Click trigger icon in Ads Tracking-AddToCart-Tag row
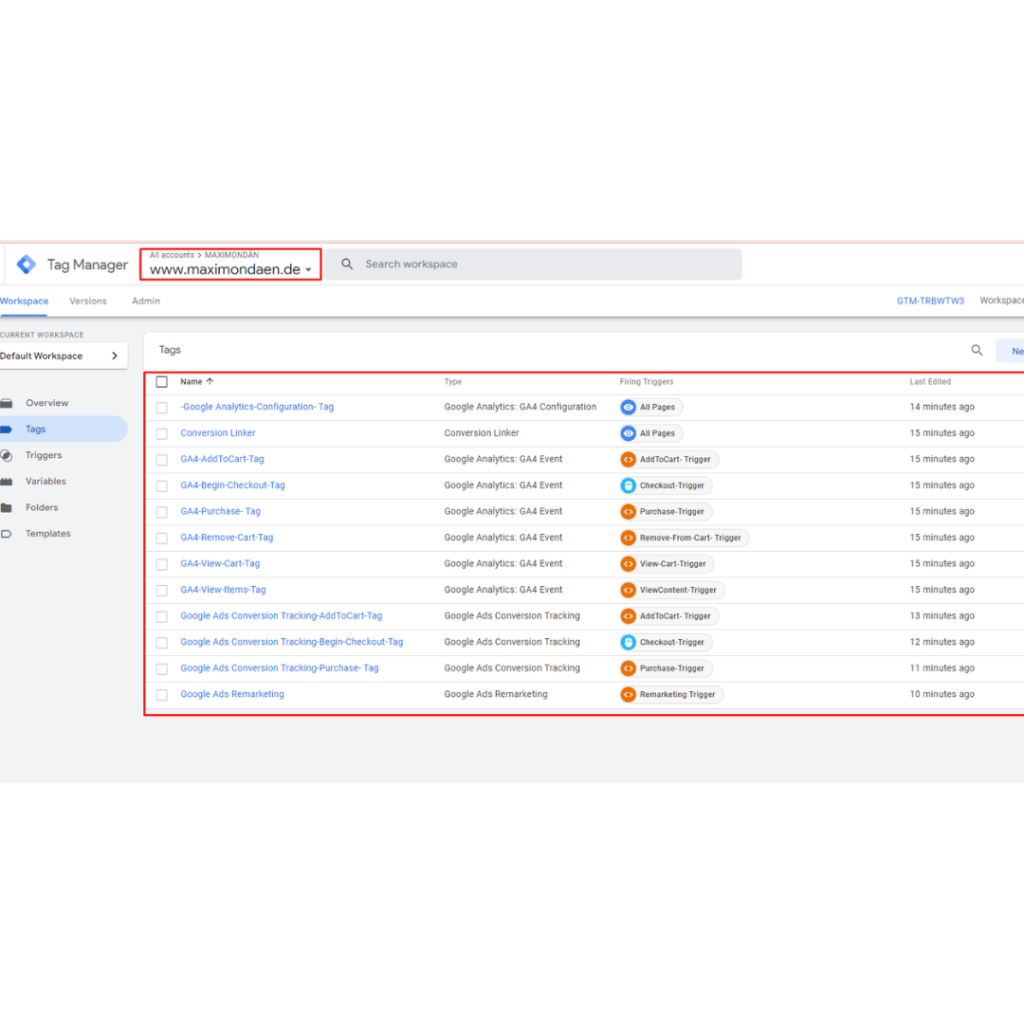 (x=628, y=616)
